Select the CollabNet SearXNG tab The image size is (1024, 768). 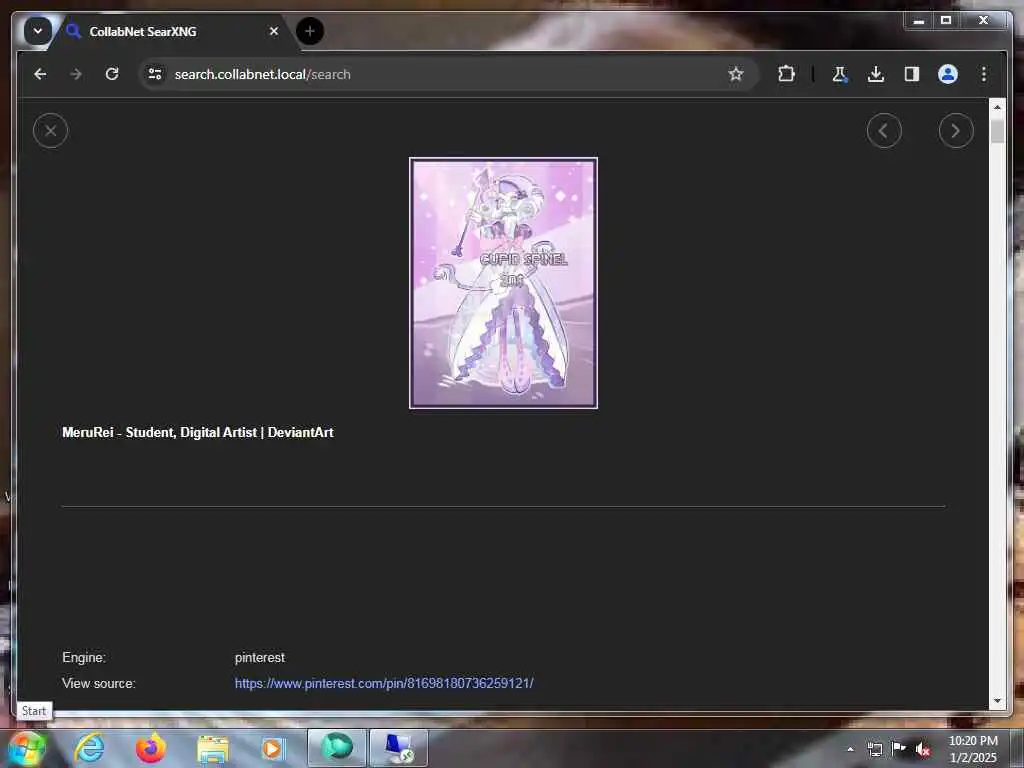(x=171, y=31)
